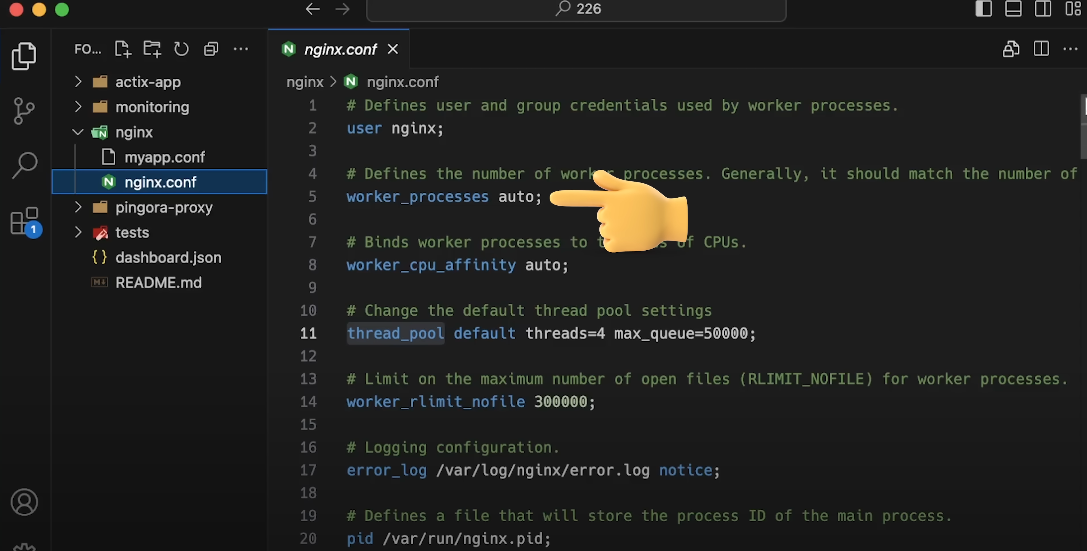Click the 'user nginx;' line
The width and height of the screenshot is (1087, 551).
point(394,128)
